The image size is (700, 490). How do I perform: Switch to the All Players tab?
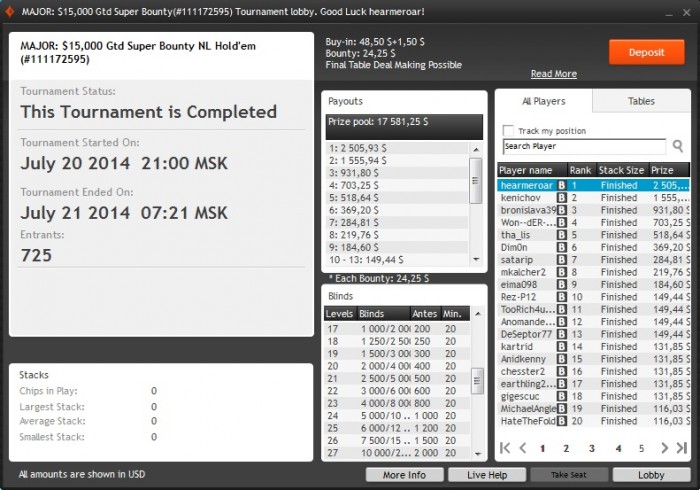point(544,101)
